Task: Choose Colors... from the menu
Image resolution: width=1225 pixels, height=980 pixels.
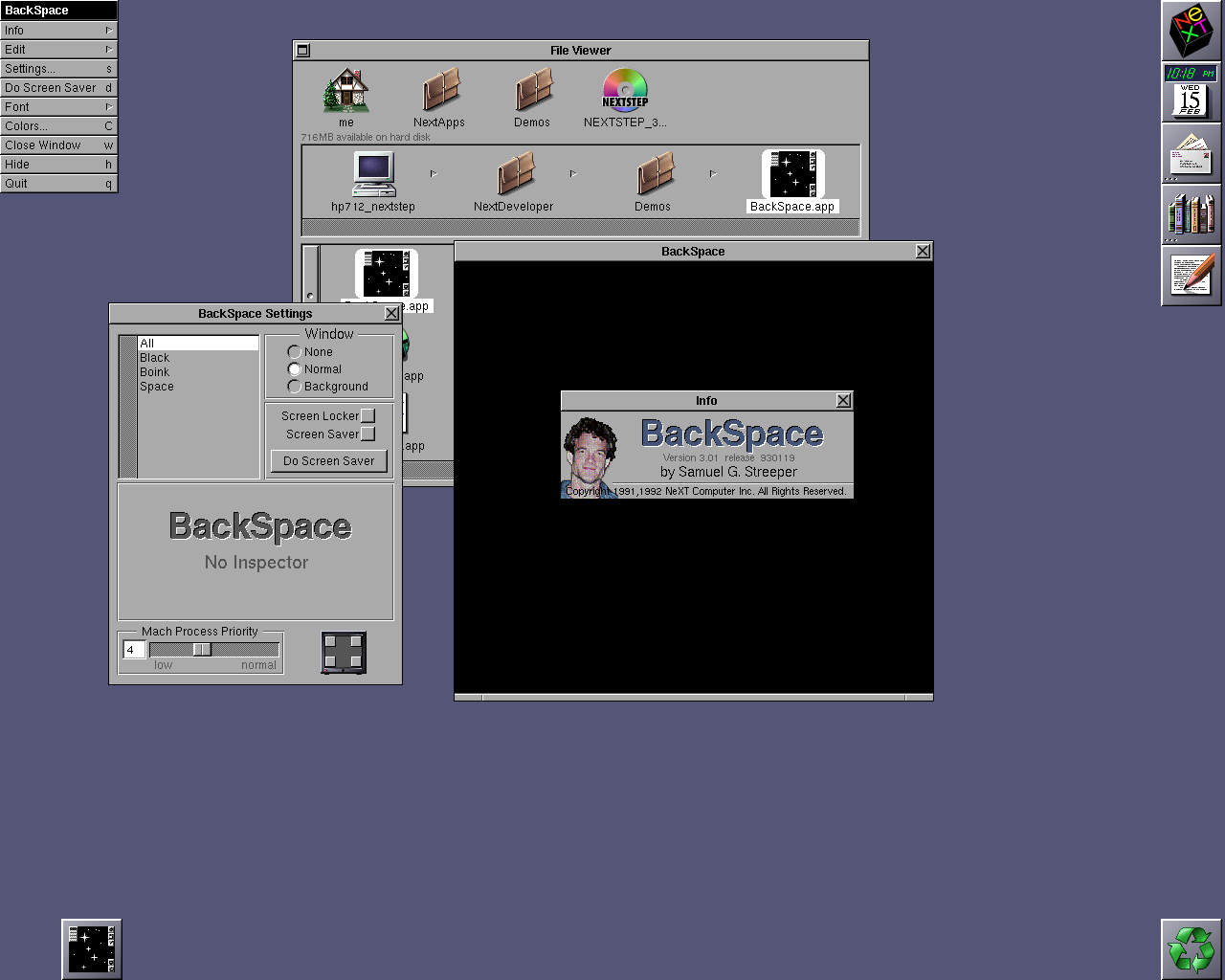Action: point(58,126)
